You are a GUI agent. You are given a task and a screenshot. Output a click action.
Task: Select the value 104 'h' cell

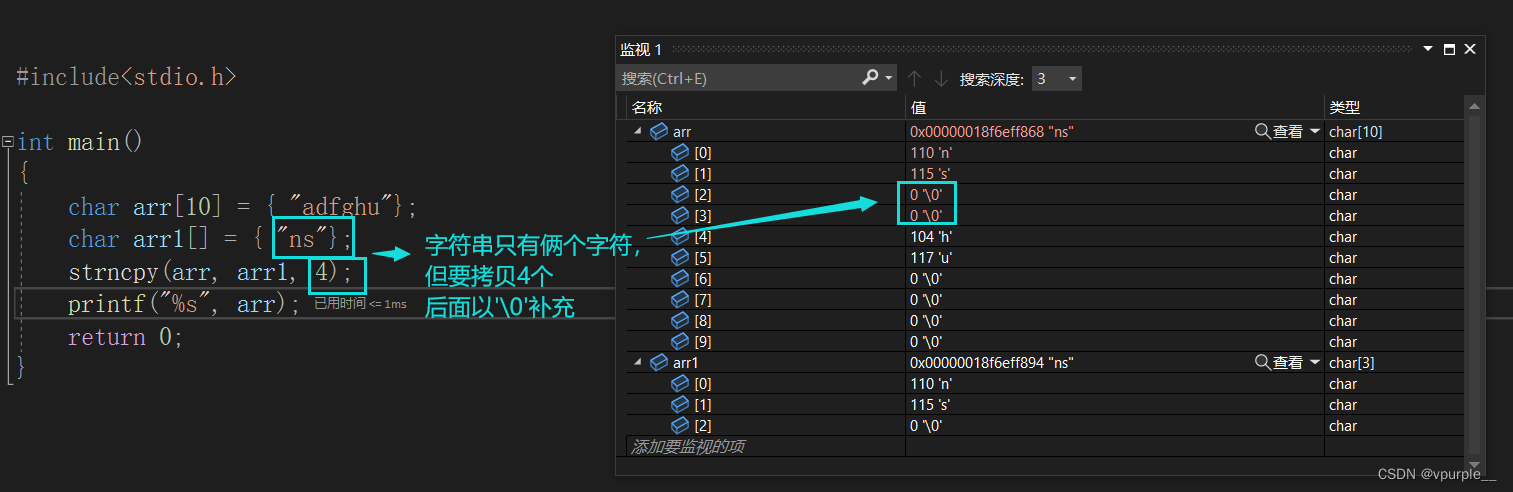click(x=1115, y=236)
